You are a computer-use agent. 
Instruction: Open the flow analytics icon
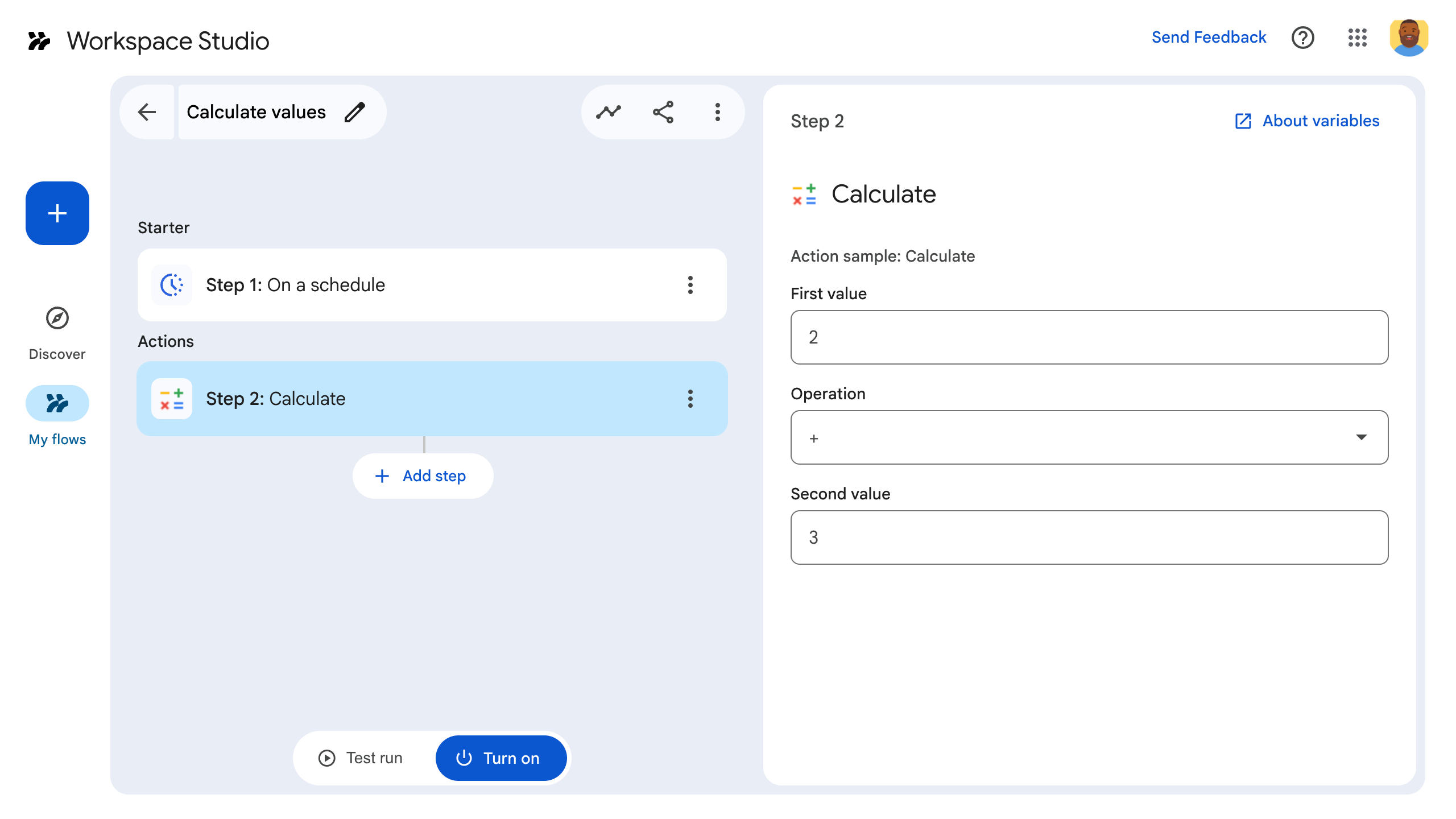[x=609, y=112]
